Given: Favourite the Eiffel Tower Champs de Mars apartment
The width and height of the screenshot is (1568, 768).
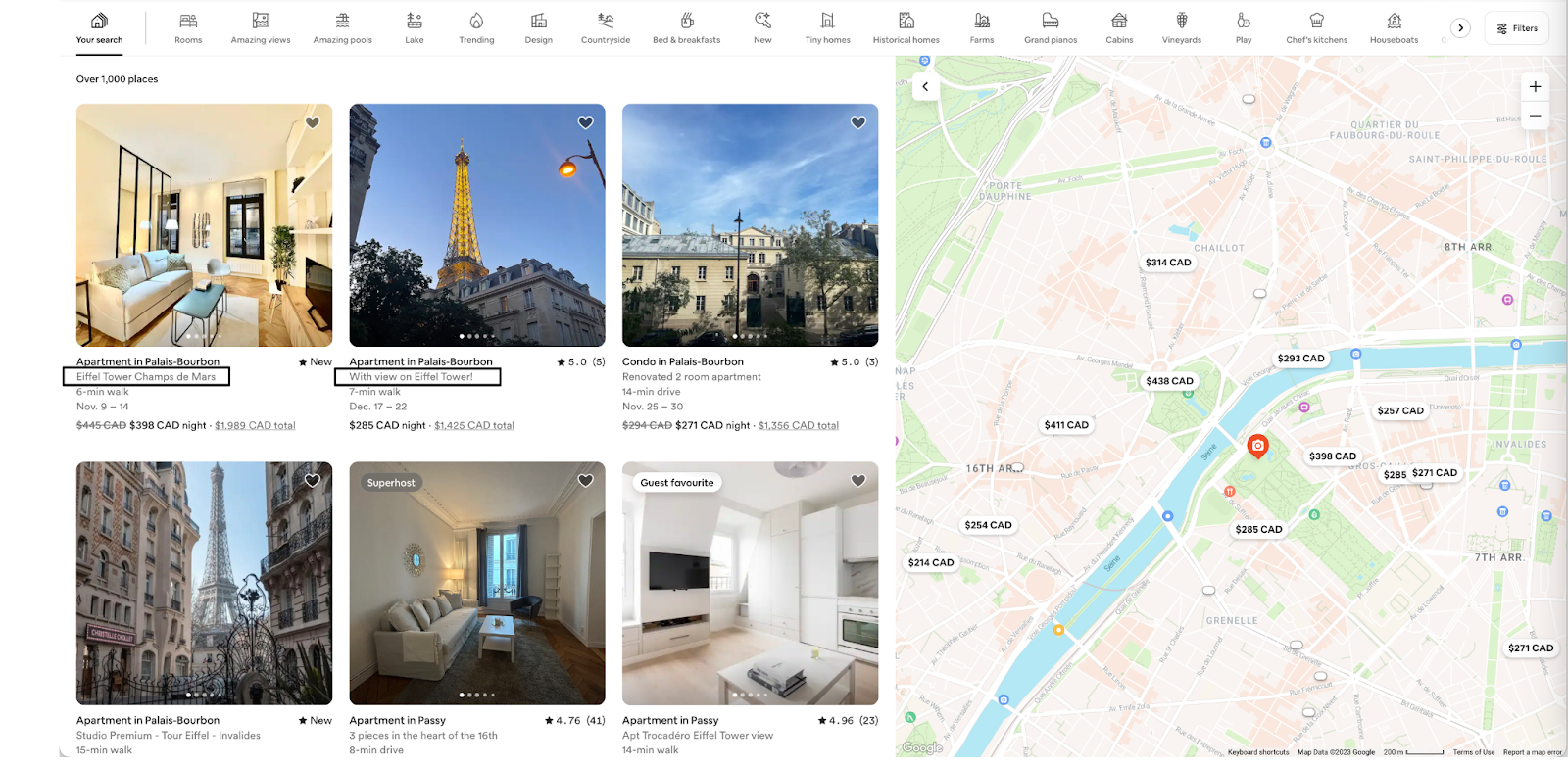Looking at the screenshot, I should pos(313,122).
